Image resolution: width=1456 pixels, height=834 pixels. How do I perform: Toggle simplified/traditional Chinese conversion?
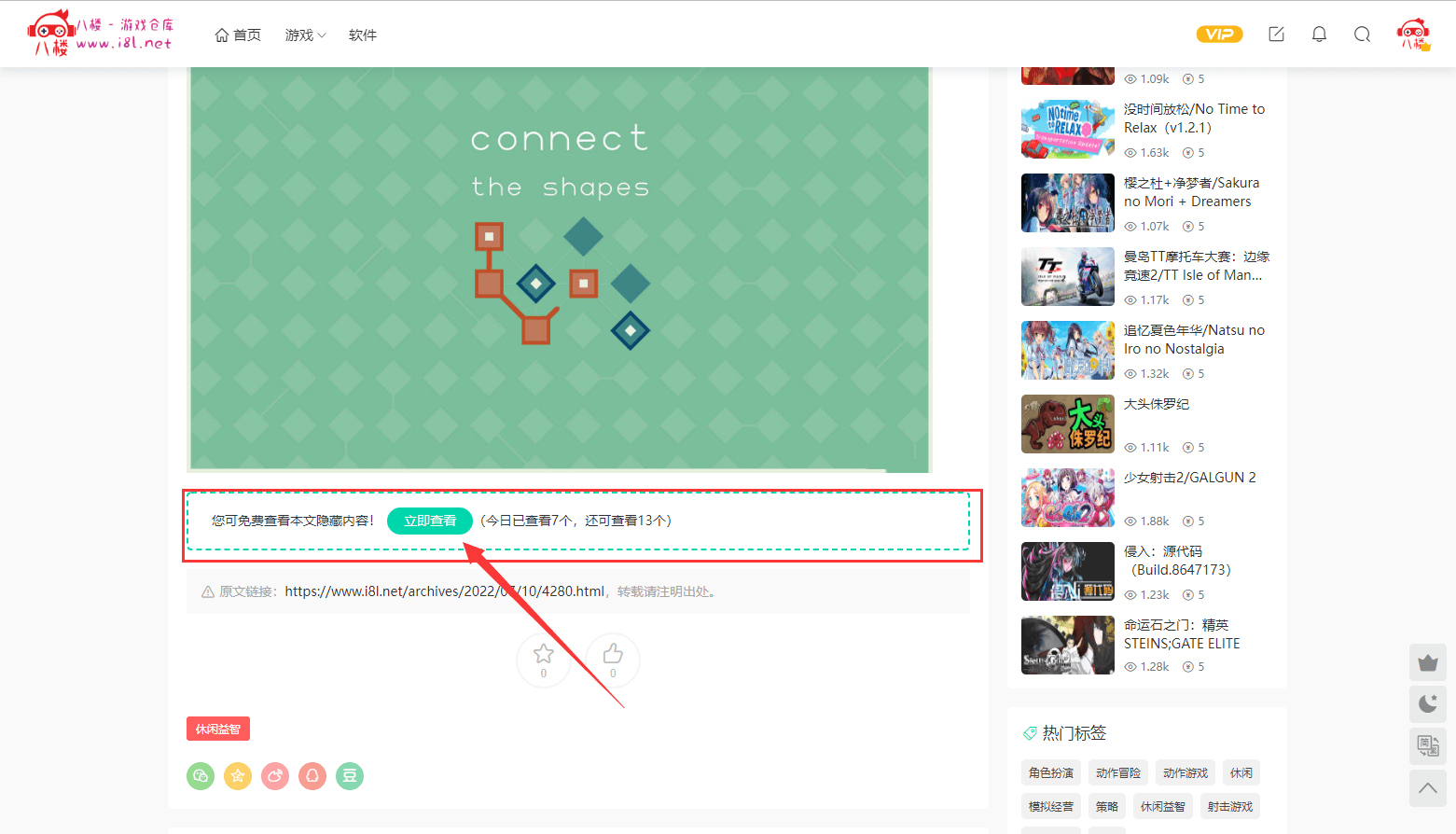pos(1427,745)
